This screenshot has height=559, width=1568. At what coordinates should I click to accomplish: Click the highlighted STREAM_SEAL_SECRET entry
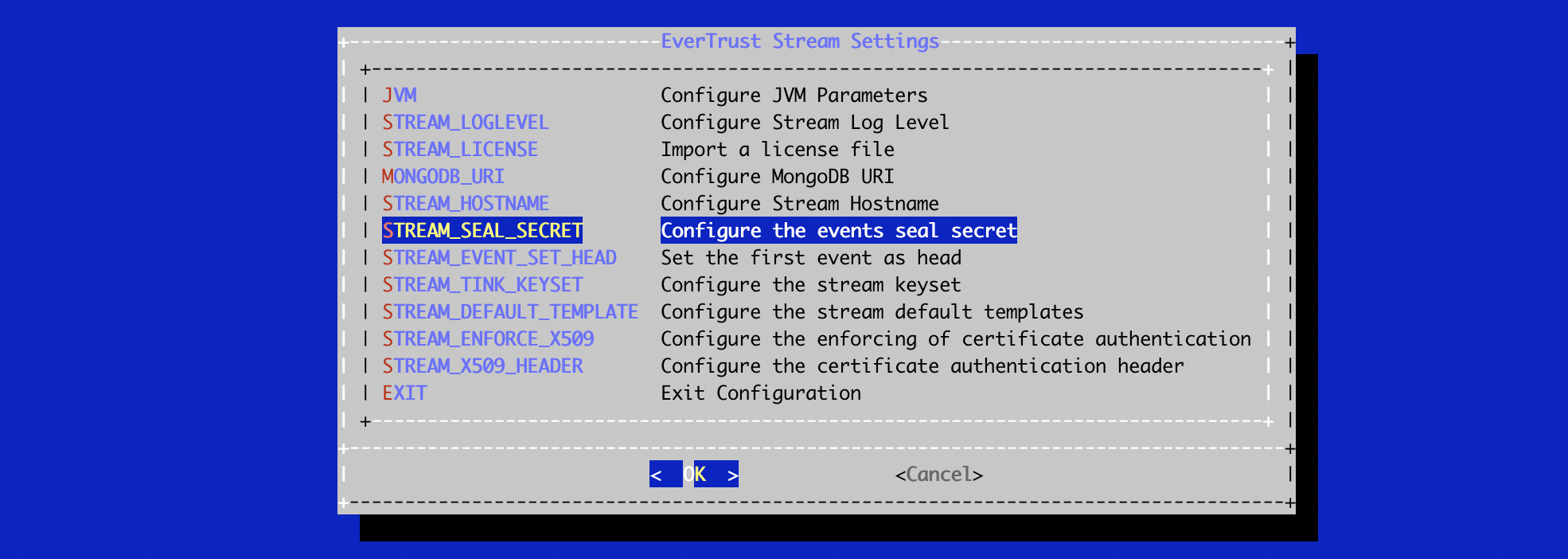point(482,231)
